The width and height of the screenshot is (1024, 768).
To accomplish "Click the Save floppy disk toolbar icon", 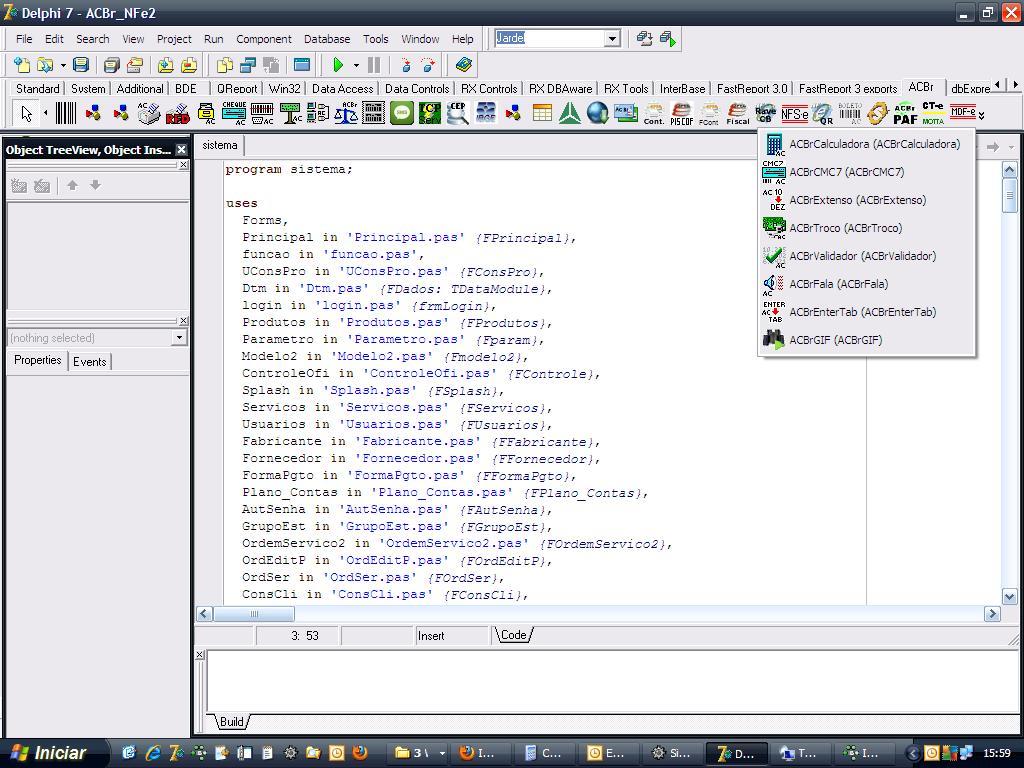I will pyautogui.click(x=80, y=65).
